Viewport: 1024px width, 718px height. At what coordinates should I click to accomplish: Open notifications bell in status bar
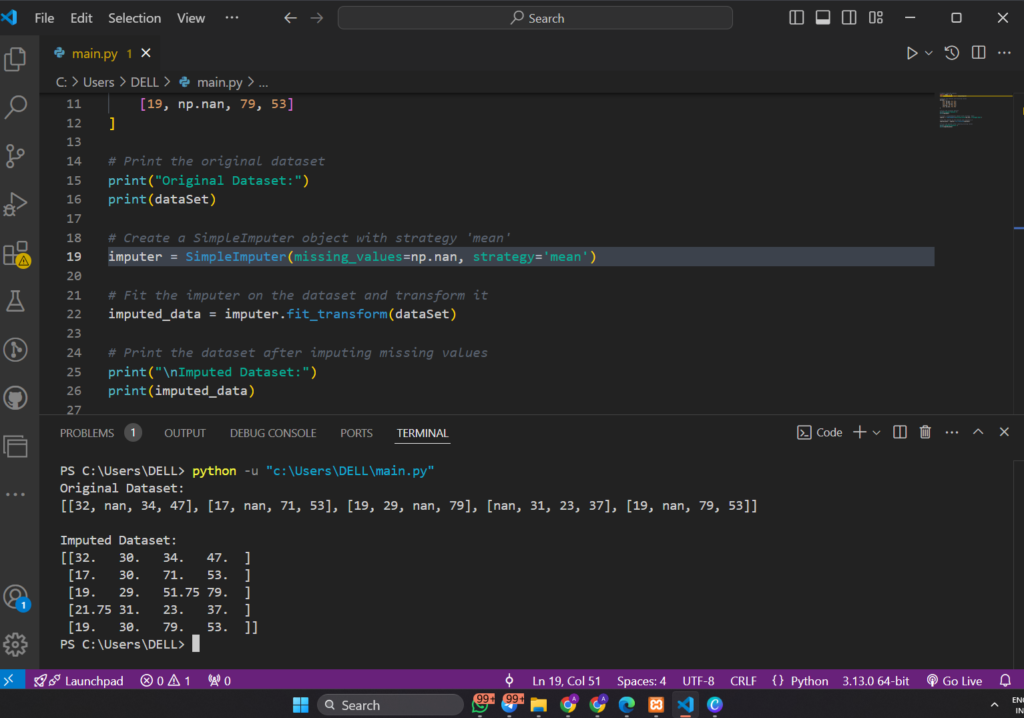coord(1006,680)
